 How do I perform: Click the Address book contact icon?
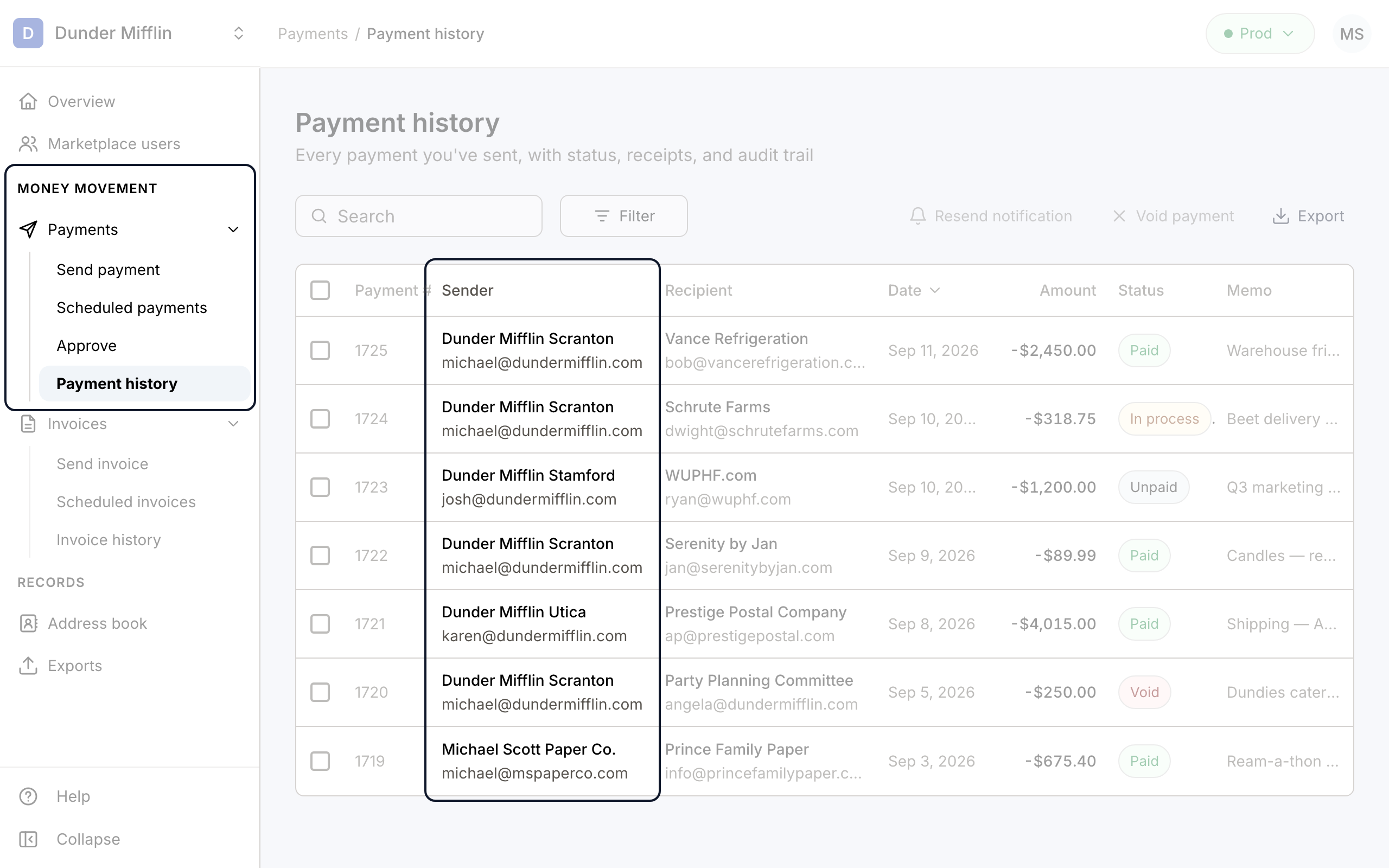coord(28,623)
